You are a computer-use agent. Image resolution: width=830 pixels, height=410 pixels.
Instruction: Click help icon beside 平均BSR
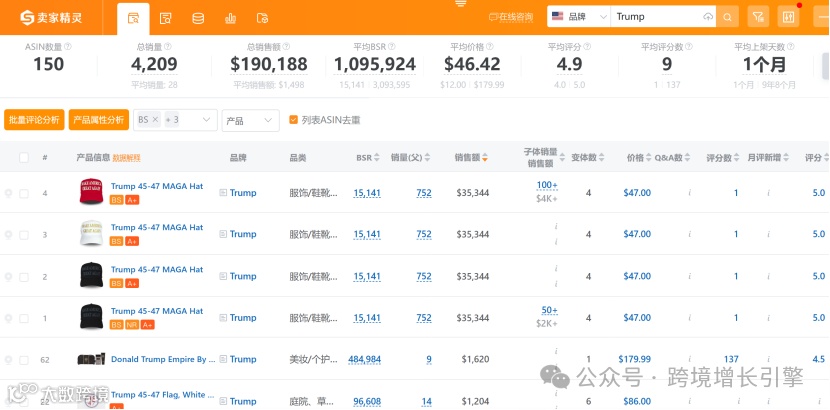[x=392, y=47]
